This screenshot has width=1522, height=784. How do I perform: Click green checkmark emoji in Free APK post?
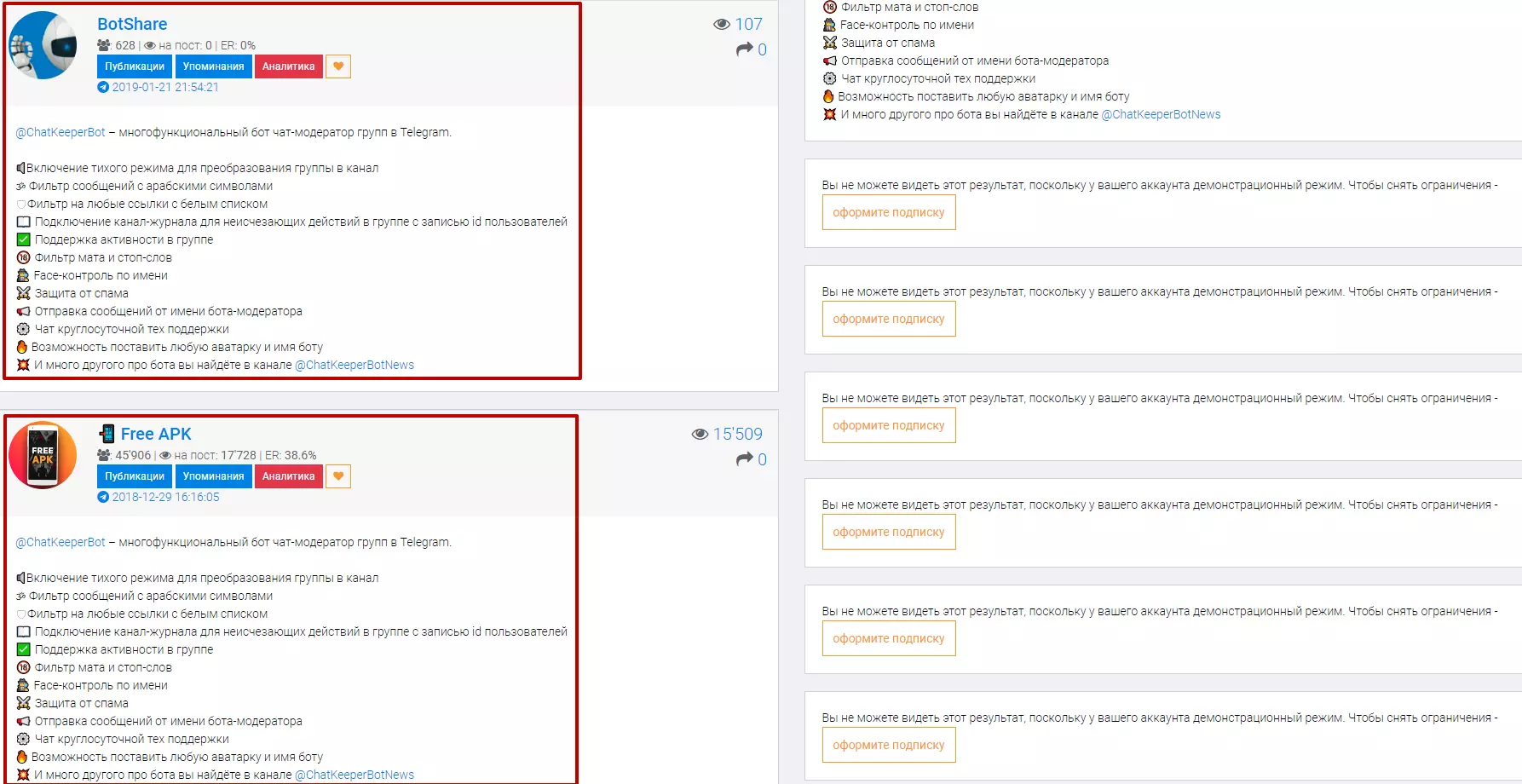tap(24, 649)
